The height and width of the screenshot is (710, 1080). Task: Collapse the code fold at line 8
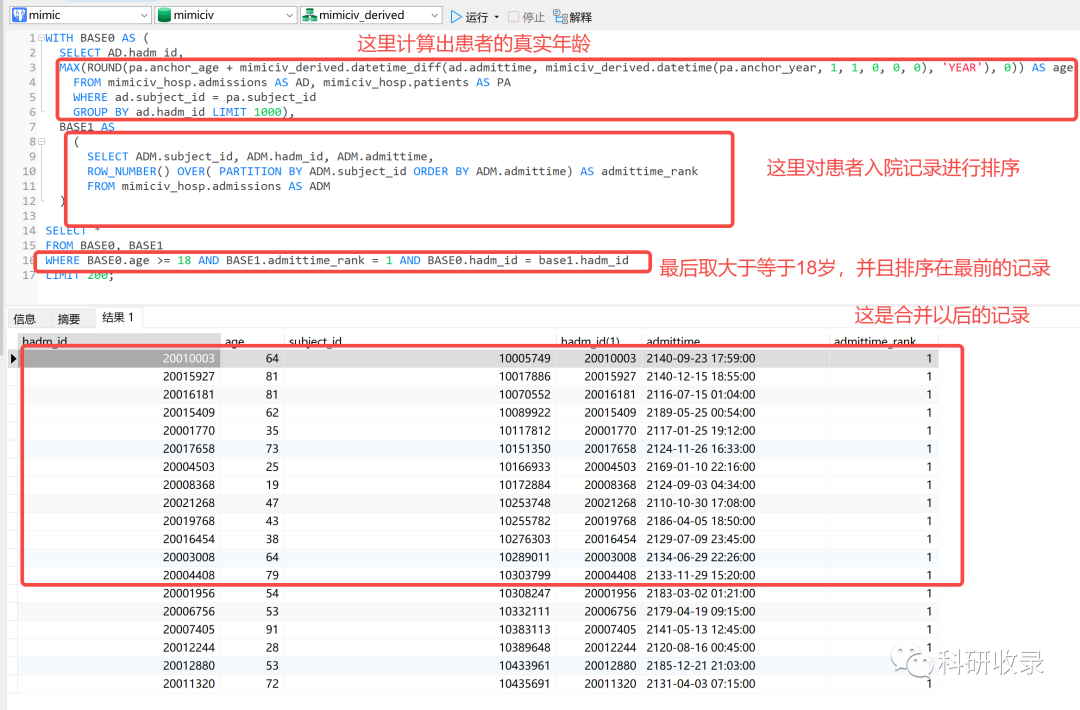pyautogui.click(x=41, y=142)
